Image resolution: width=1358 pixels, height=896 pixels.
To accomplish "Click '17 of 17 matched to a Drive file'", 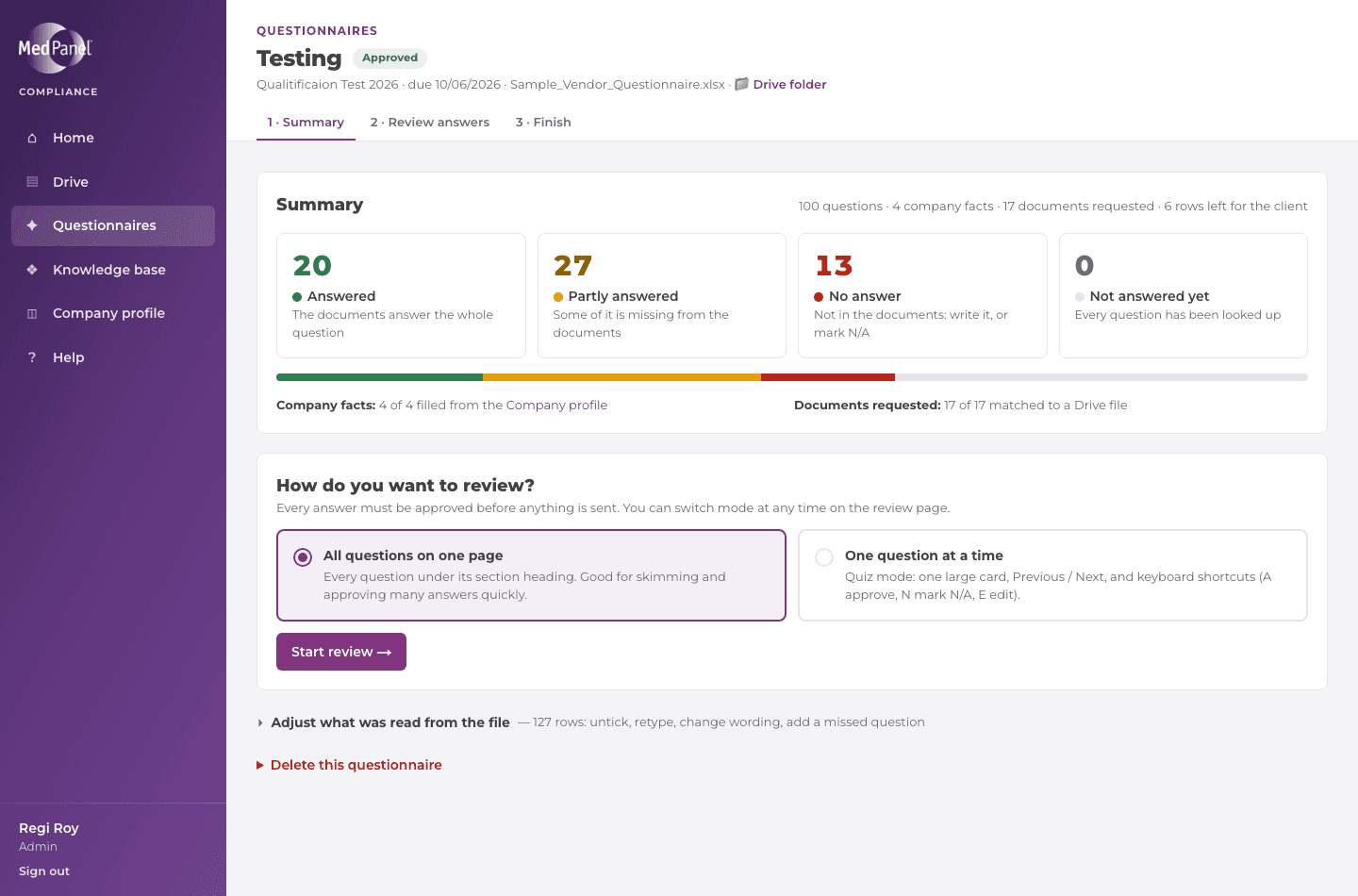I will (x=1035, y=405).
